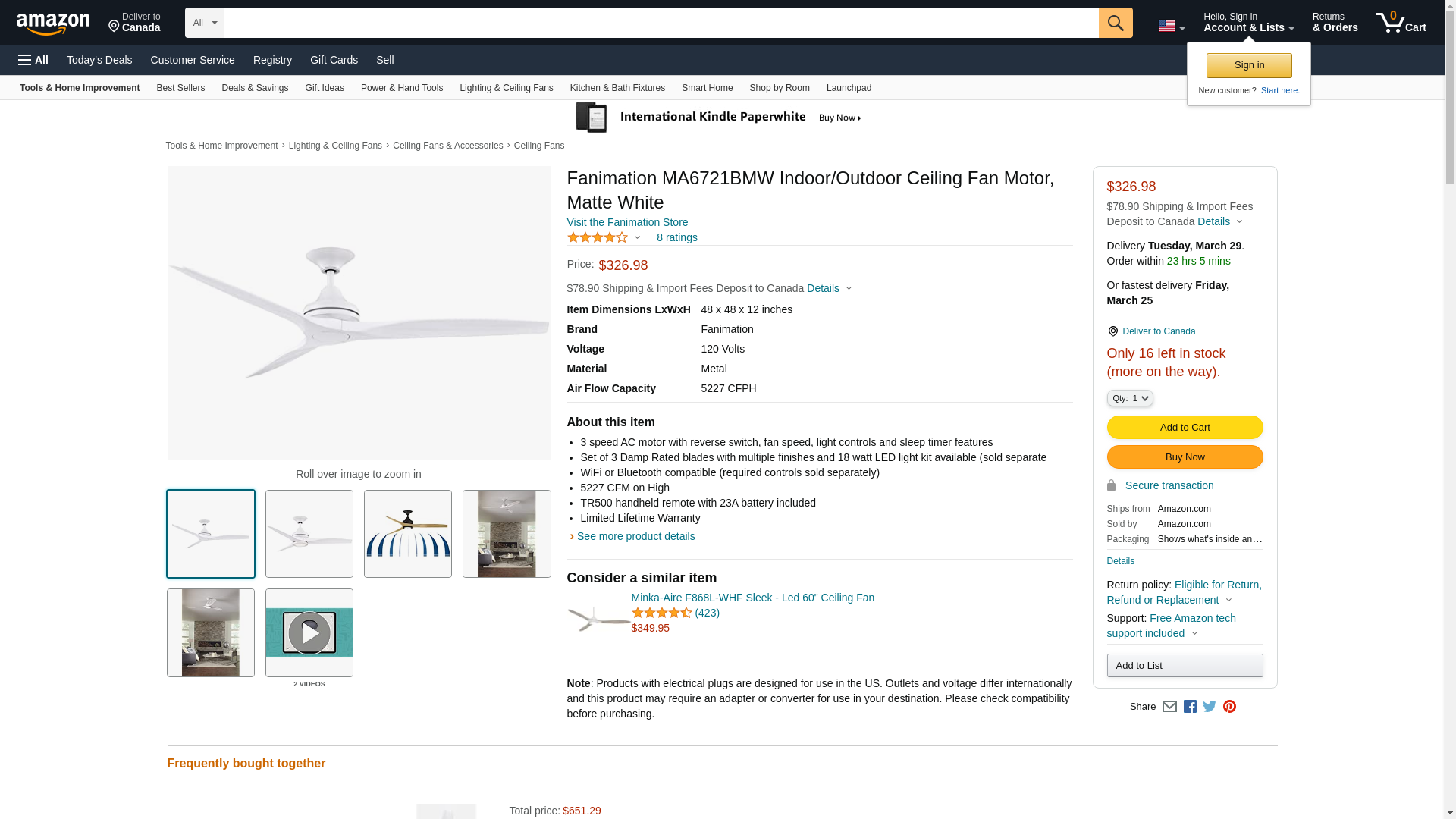
Task: Open the Amazon logo home link
Action: point(53,24)
